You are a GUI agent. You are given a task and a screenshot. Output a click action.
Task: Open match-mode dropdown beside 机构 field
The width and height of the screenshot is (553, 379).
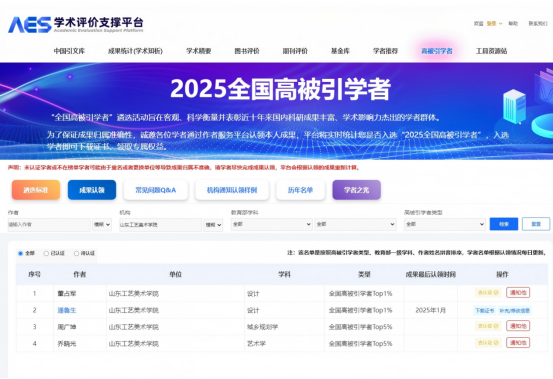(x=213, y=225)
